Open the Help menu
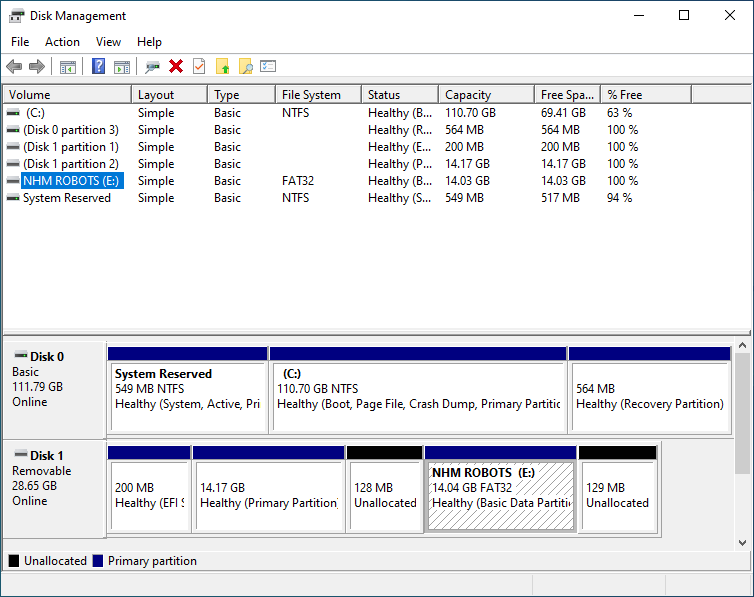The height and width of the screenshot is (597, 754). (149, 42)
